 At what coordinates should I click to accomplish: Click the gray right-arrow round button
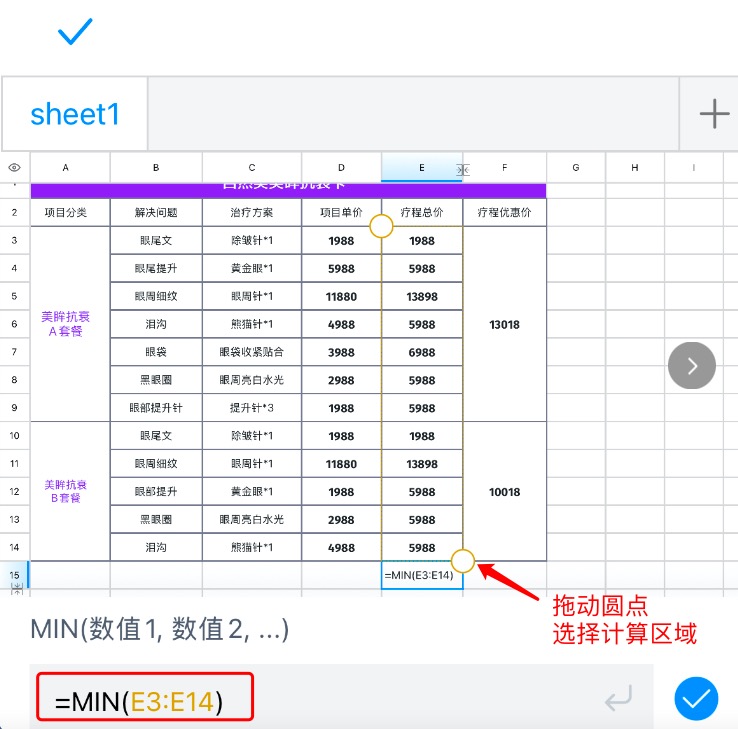coord(691,366)
